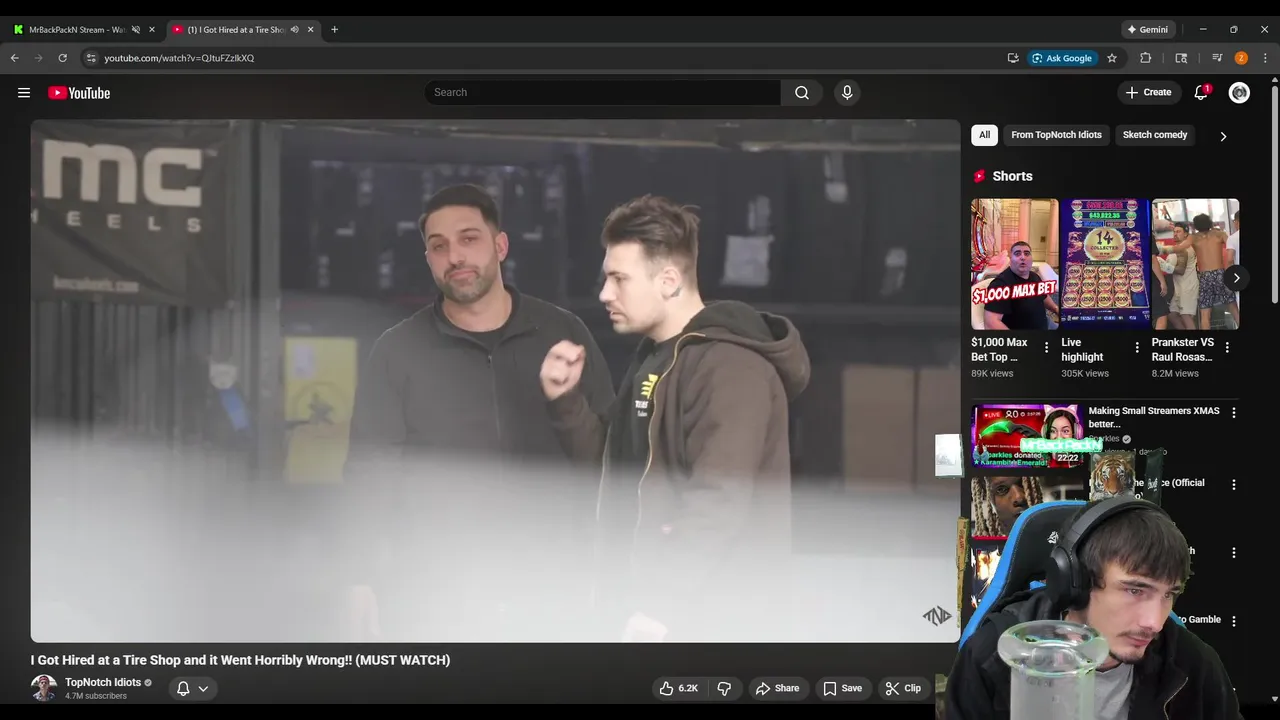Select the Sketch comedy filter chip

[1155, 135]
